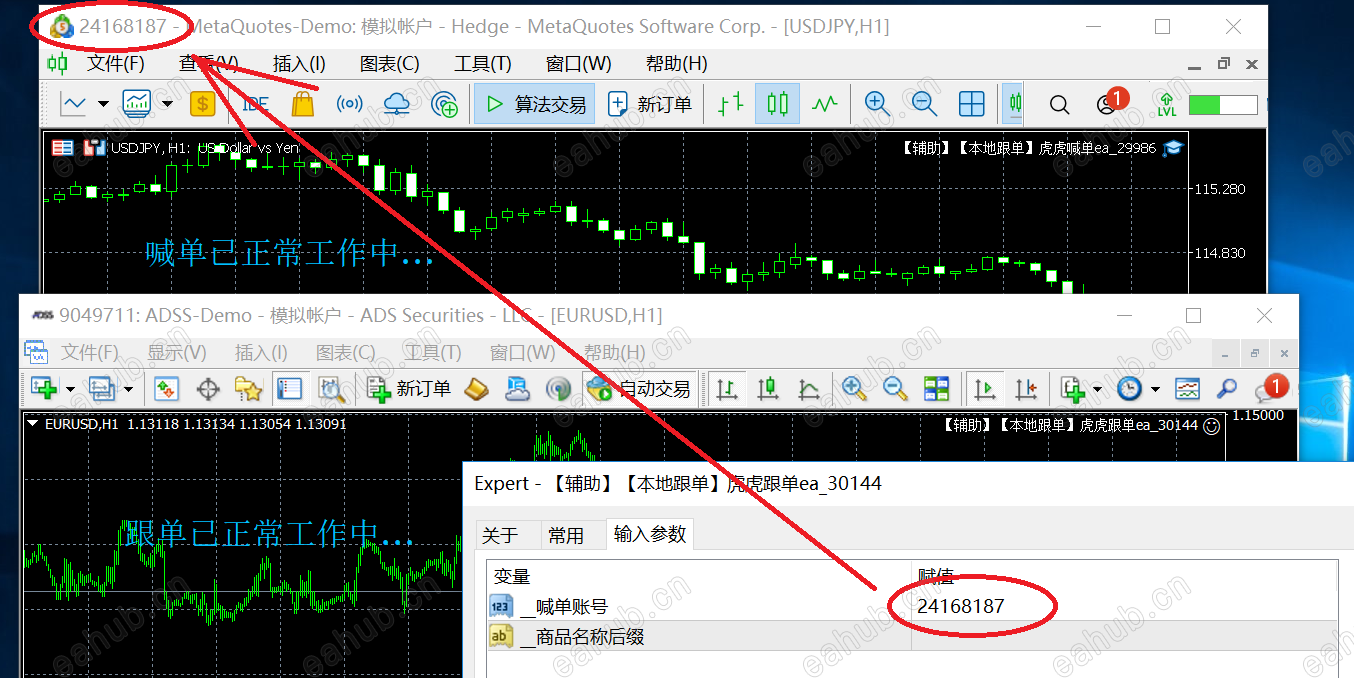
Task: Click the smiley face icon on EURUSD chart
Action: pyautogui.click(x=1211, y=425)
